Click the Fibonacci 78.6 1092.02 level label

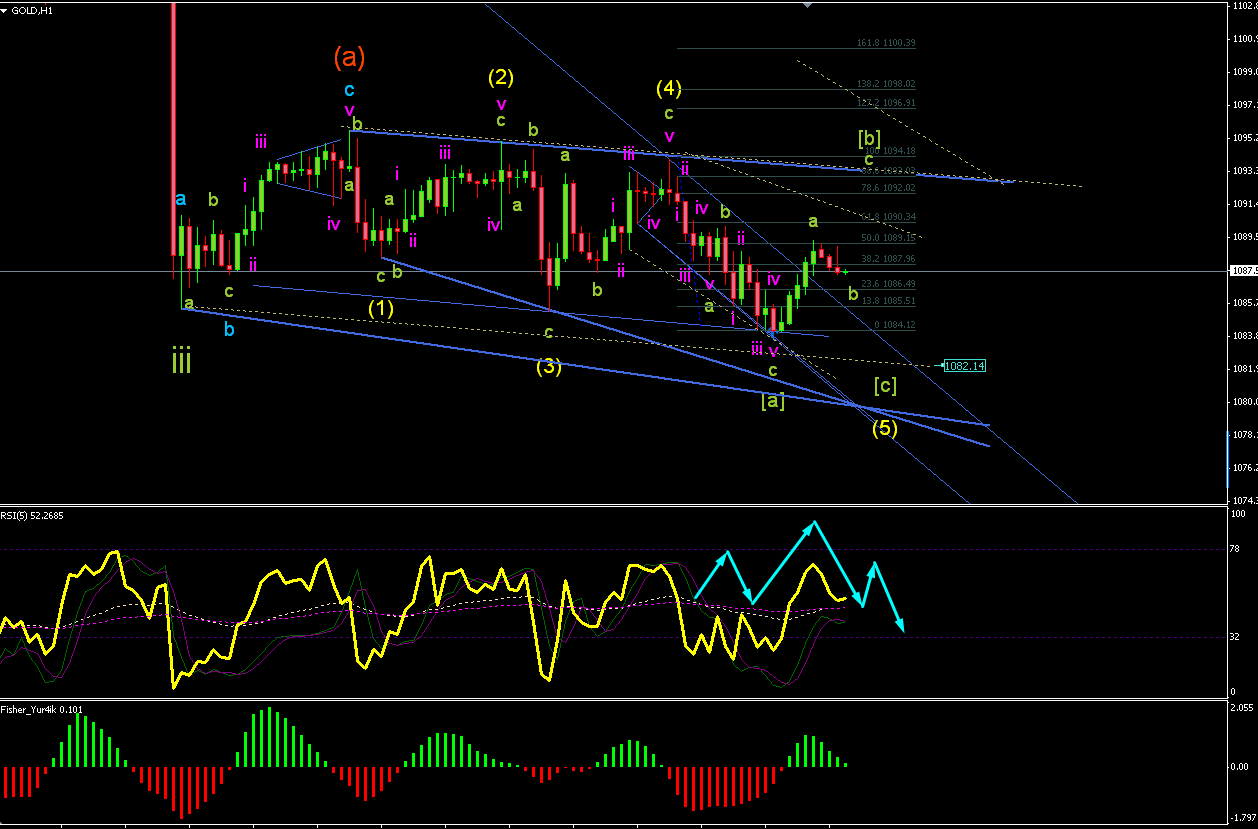click(888, 188)
